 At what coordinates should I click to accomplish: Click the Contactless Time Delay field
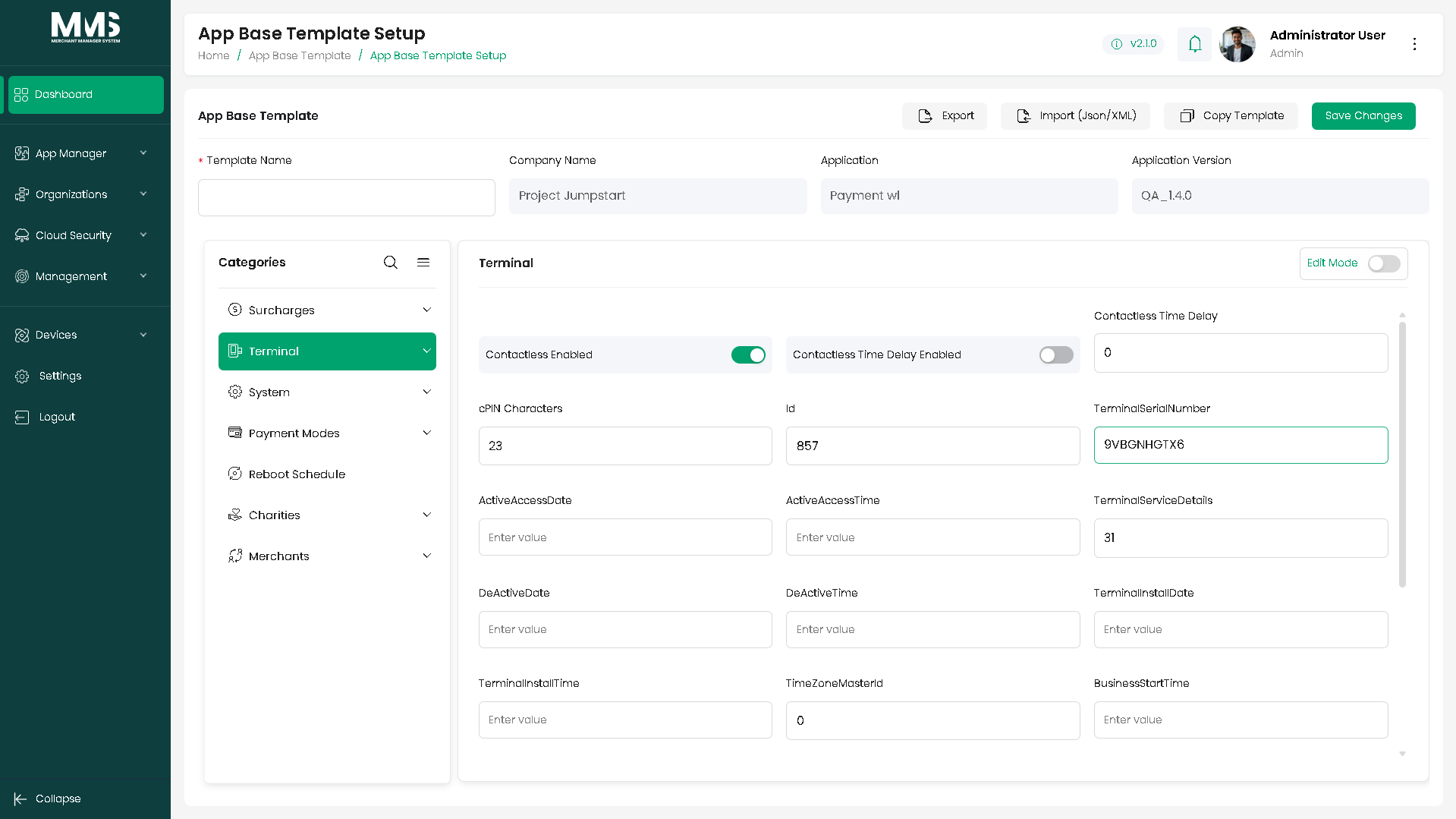1241,353
